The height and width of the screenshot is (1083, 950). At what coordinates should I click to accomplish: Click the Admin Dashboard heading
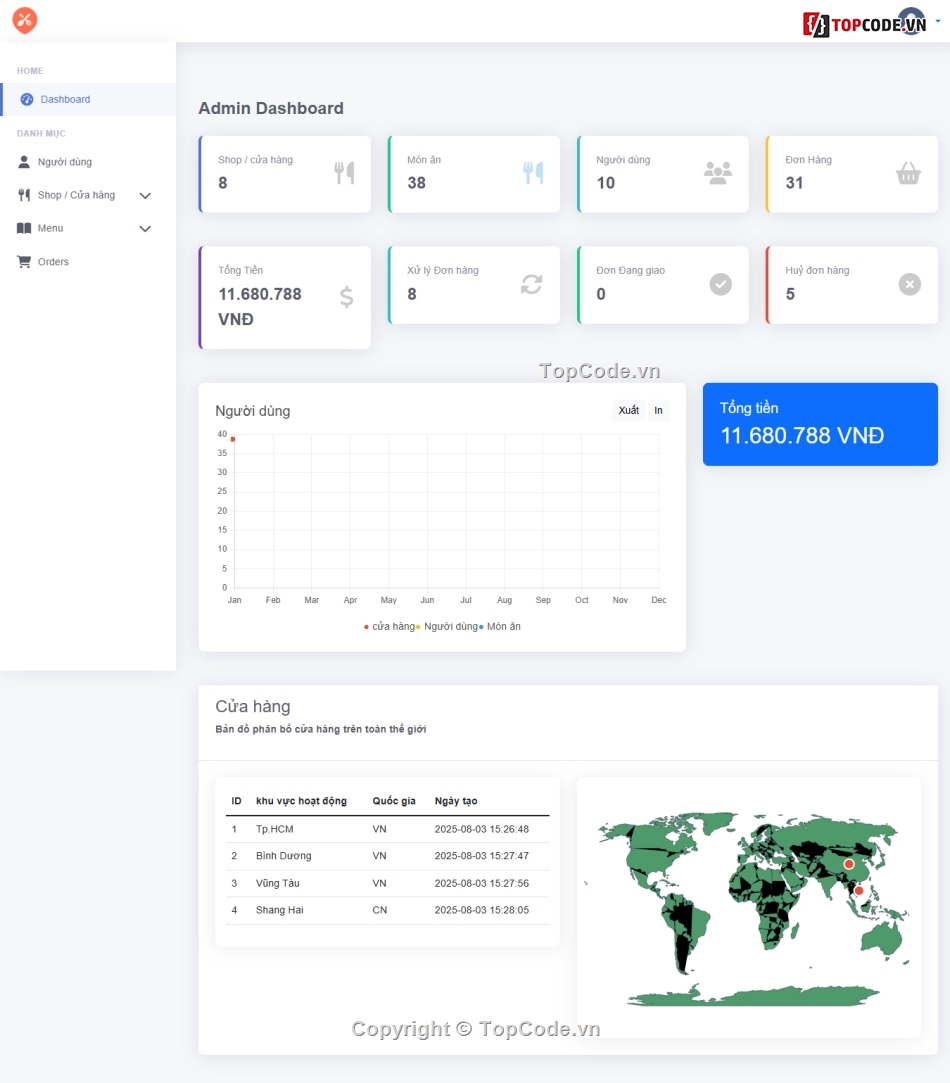coord(271,108)
